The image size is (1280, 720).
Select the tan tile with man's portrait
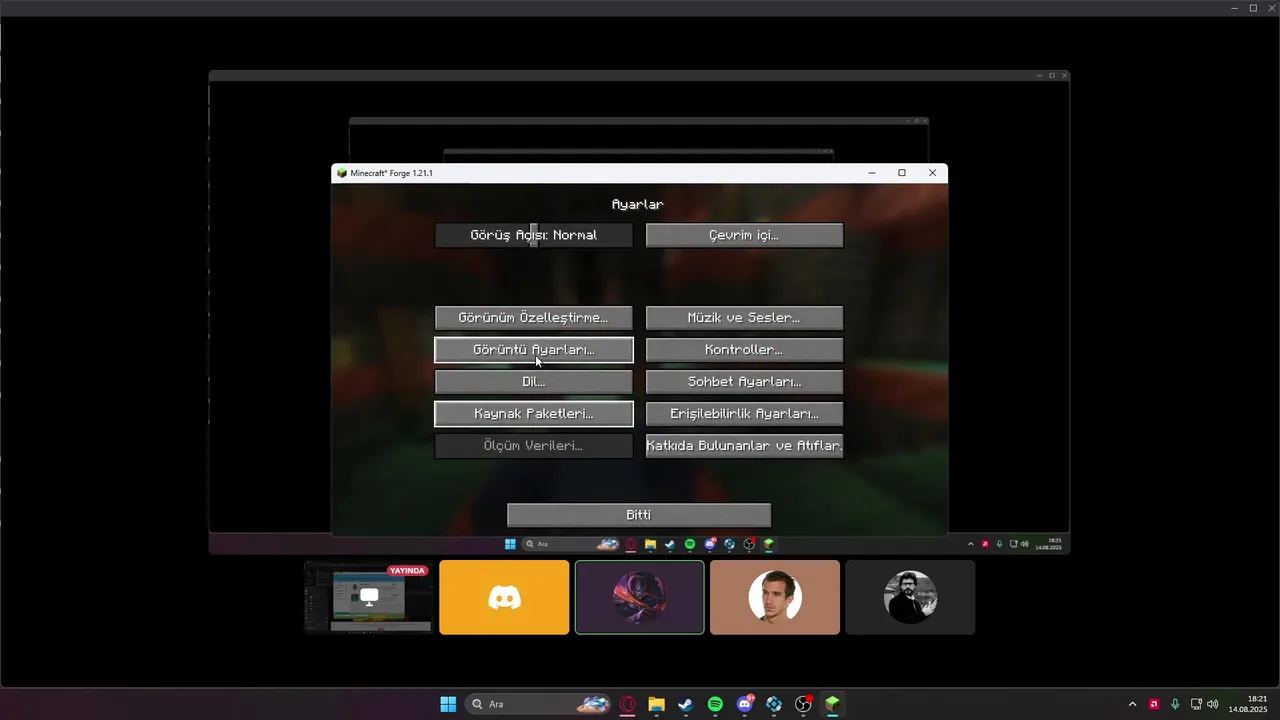click(775, 597)
